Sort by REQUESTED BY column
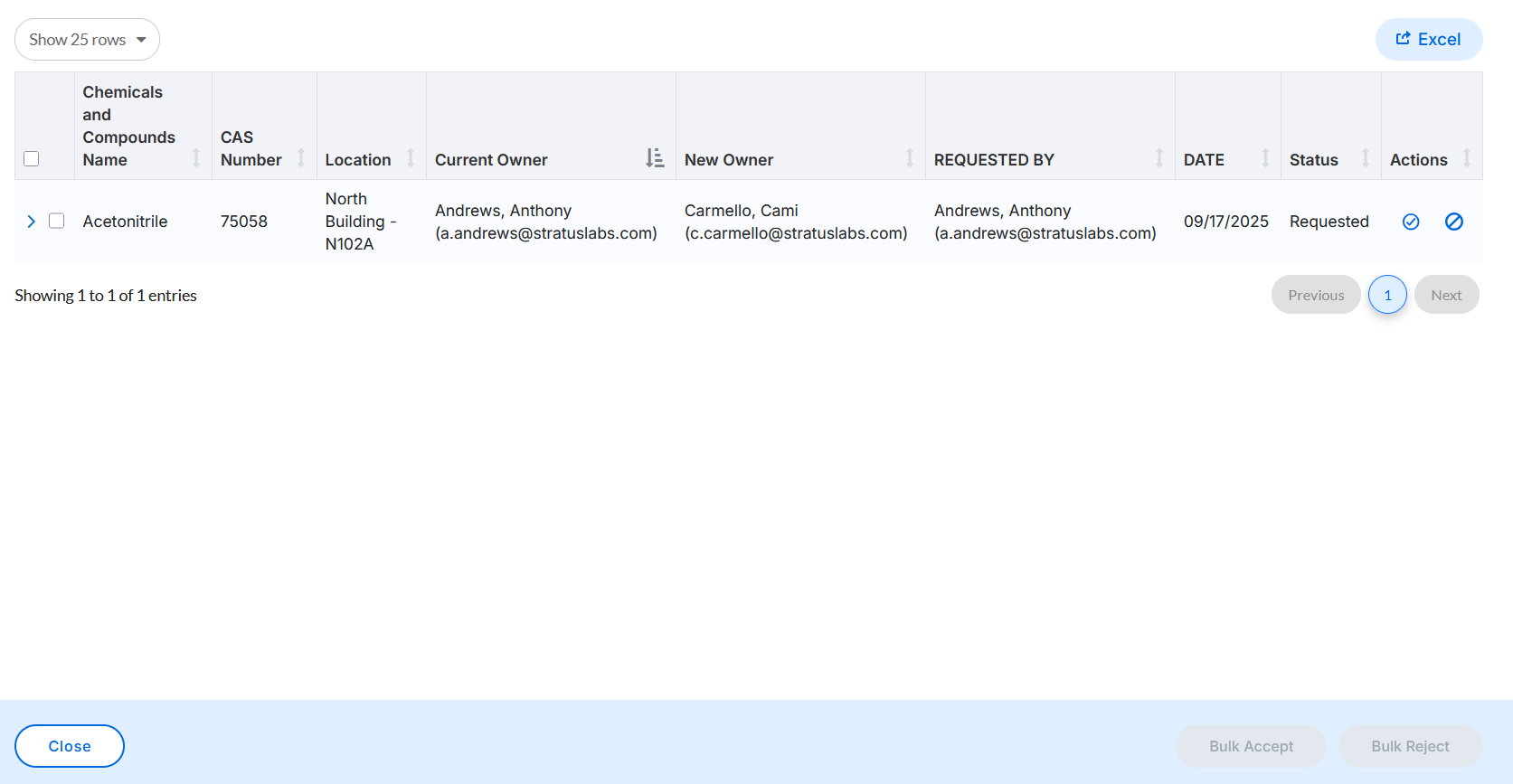This screenshot has height=784, width=1513. [1050, 126]
